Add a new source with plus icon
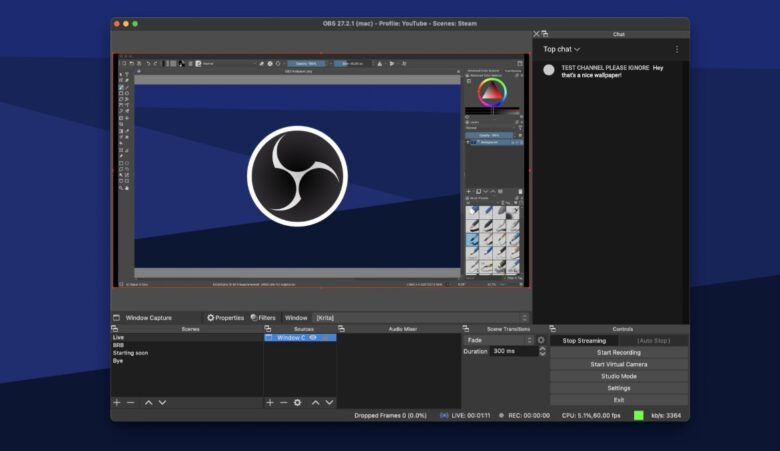Screen dimensions: 780x451 tap(270, 402)
